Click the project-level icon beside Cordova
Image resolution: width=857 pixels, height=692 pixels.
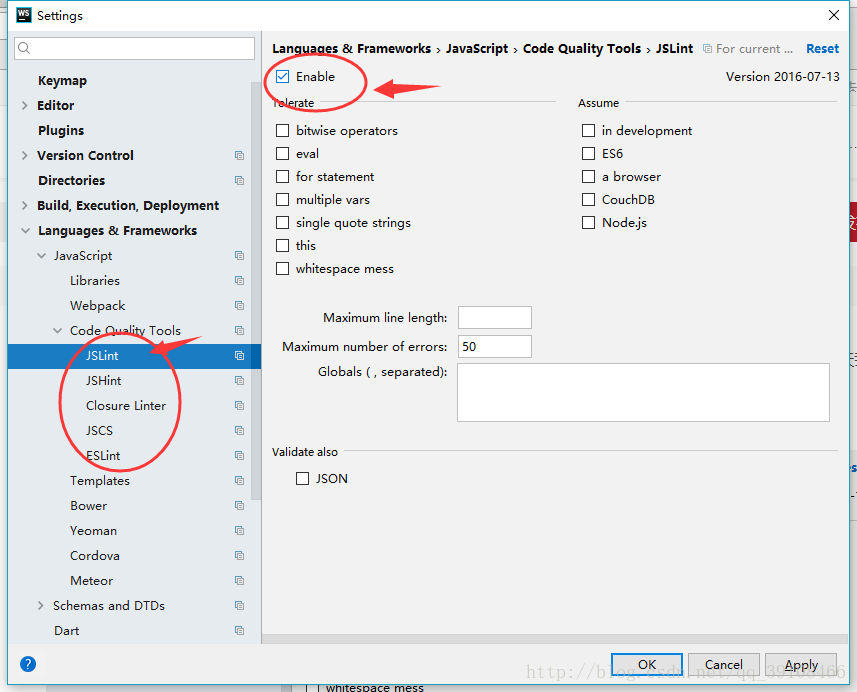(x=239, y=555)
